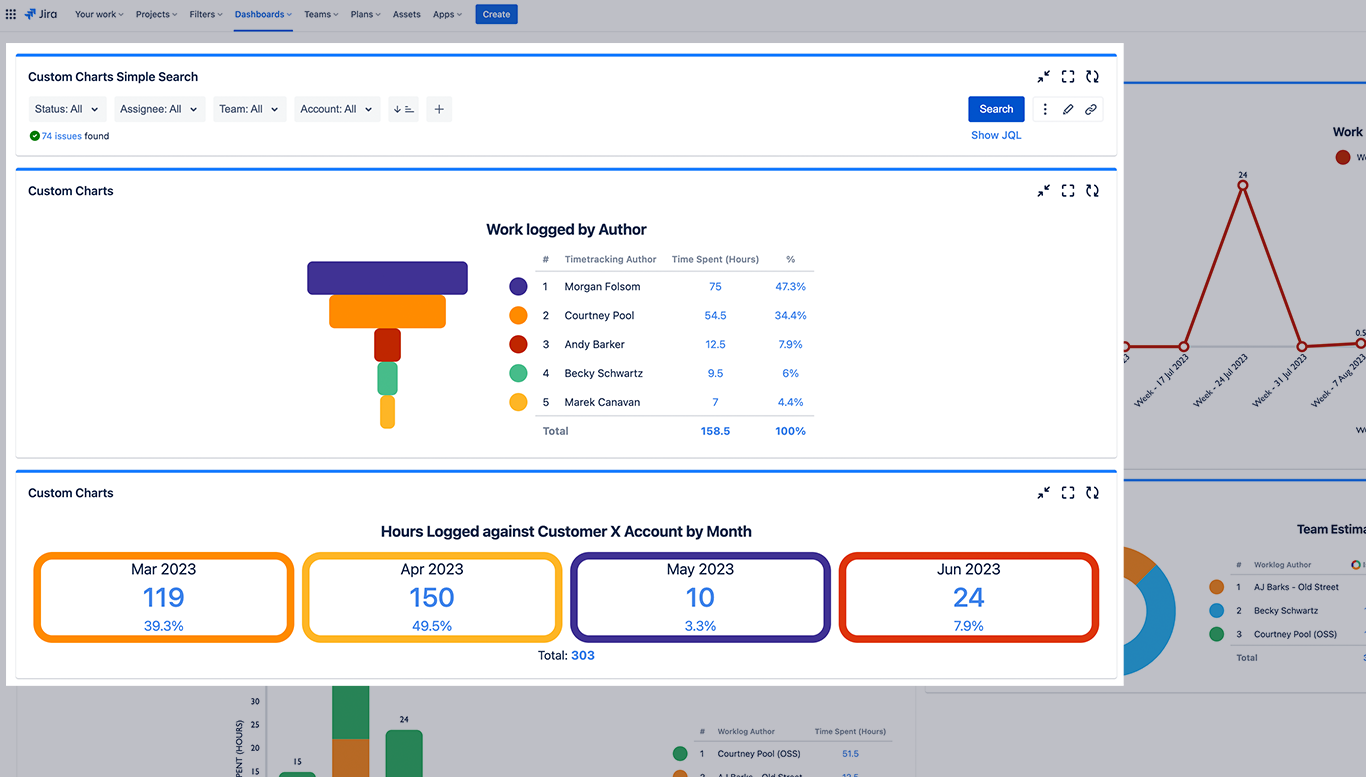
Task: Maximize the Hours Logged by Month gadget
Action: (1068, 493)
